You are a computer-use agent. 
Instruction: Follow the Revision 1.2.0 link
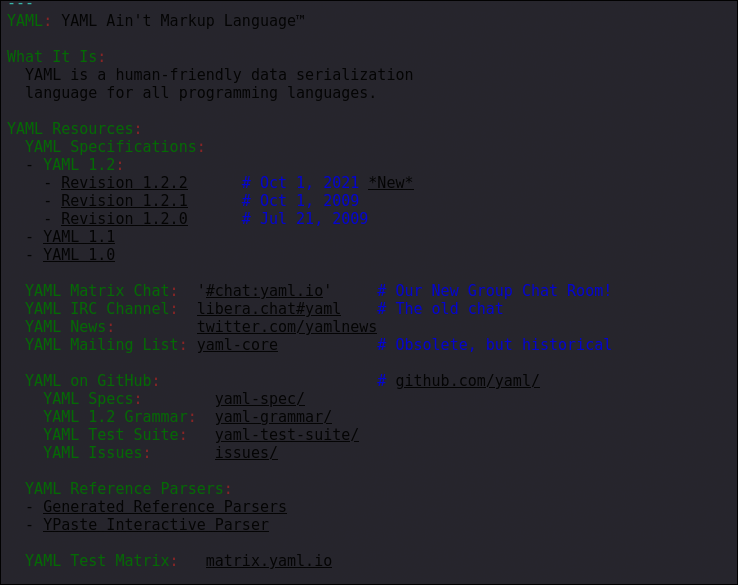point(124,219)
